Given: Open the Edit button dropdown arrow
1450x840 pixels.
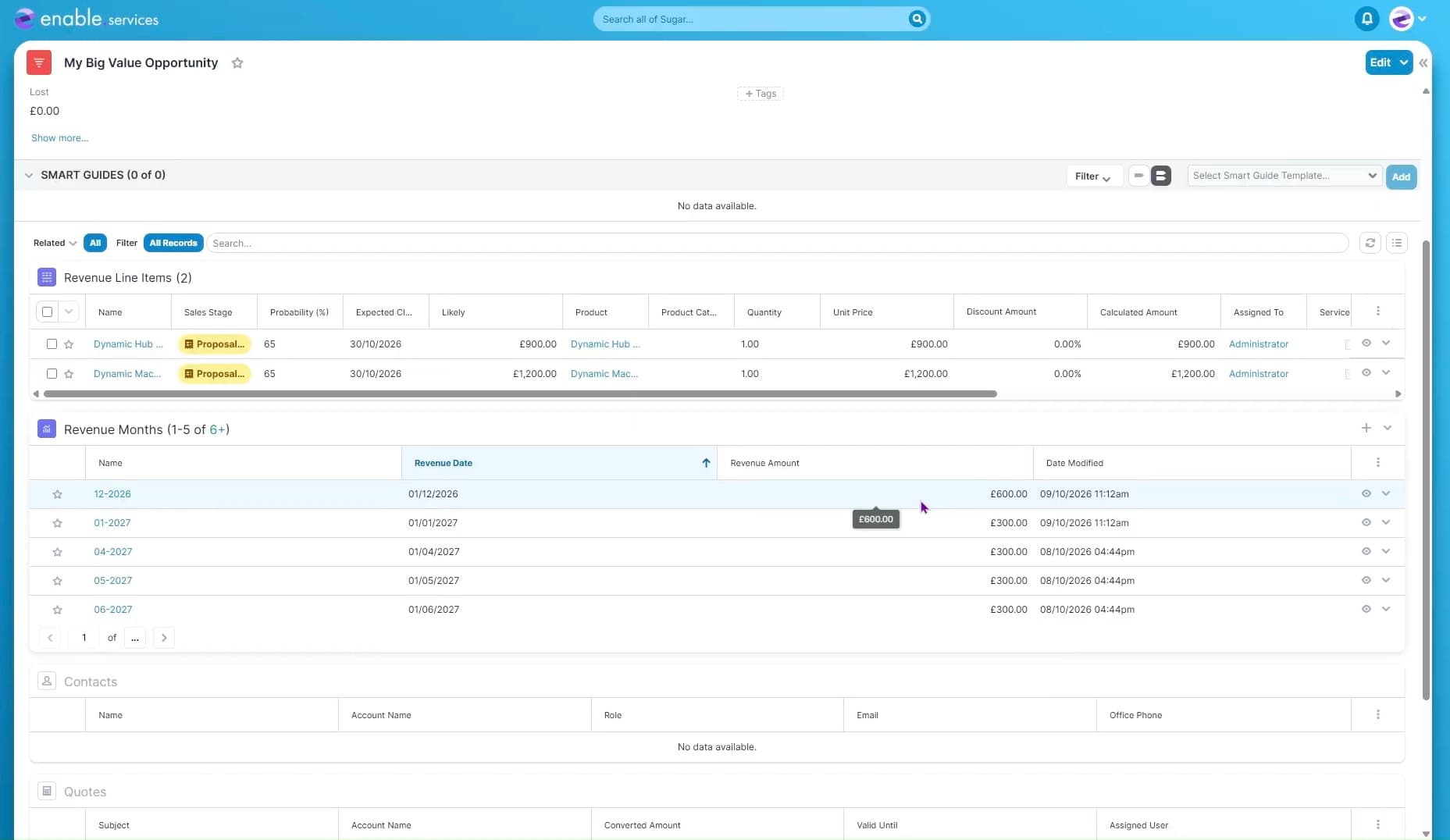Looking at the screenshot, I should point(1403,62).
